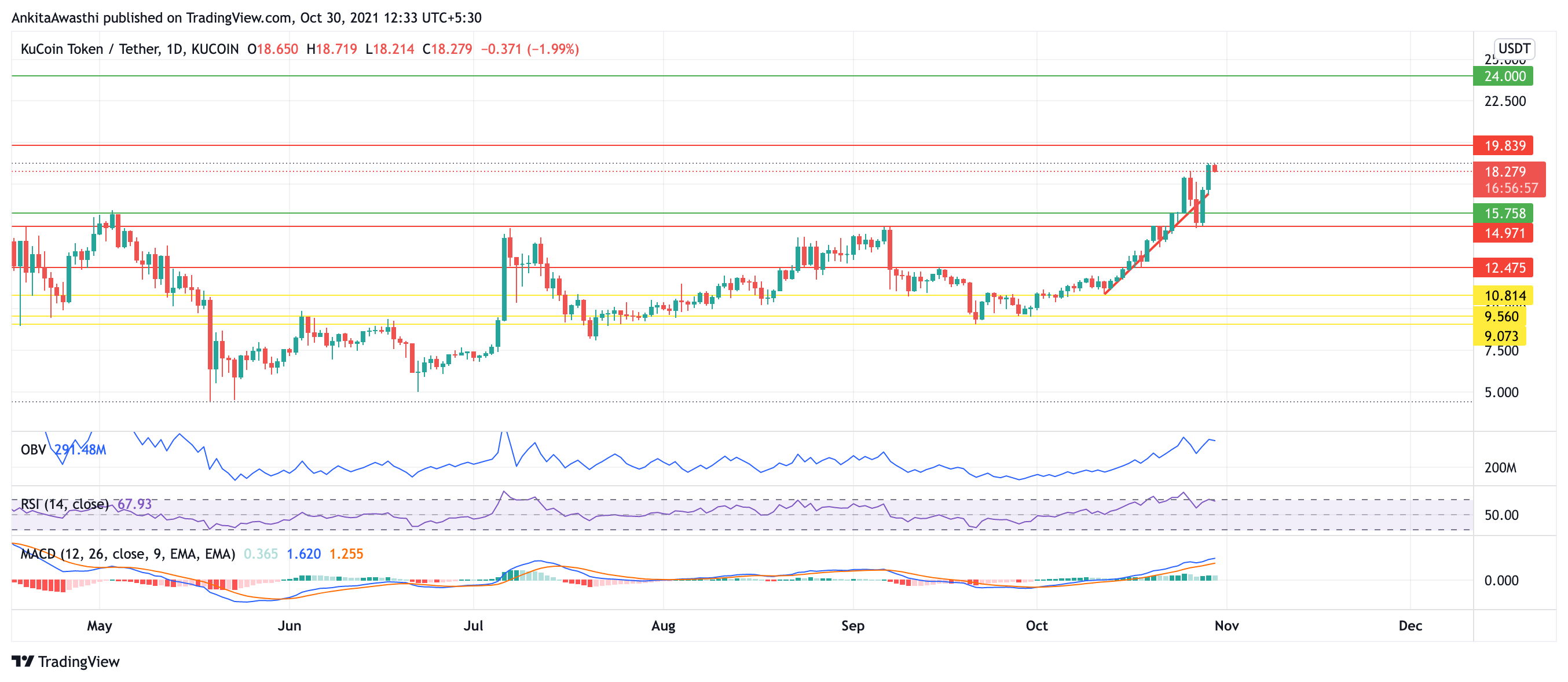Image resolution: width=1568 pixels, height=682 pixels.
Task: Click the current price label 18.279
Action: pos(1505,171)
